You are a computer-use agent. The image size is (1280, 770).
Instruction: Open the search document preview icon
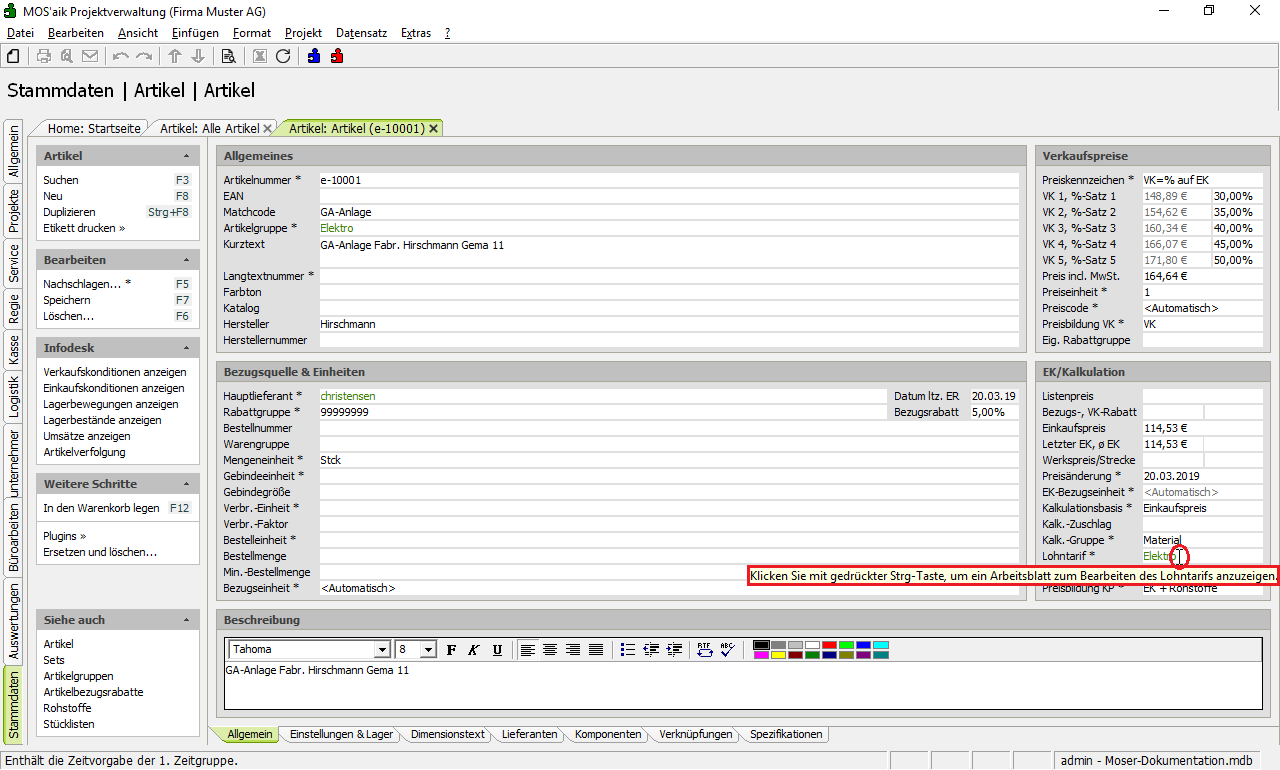click(229, 56)
